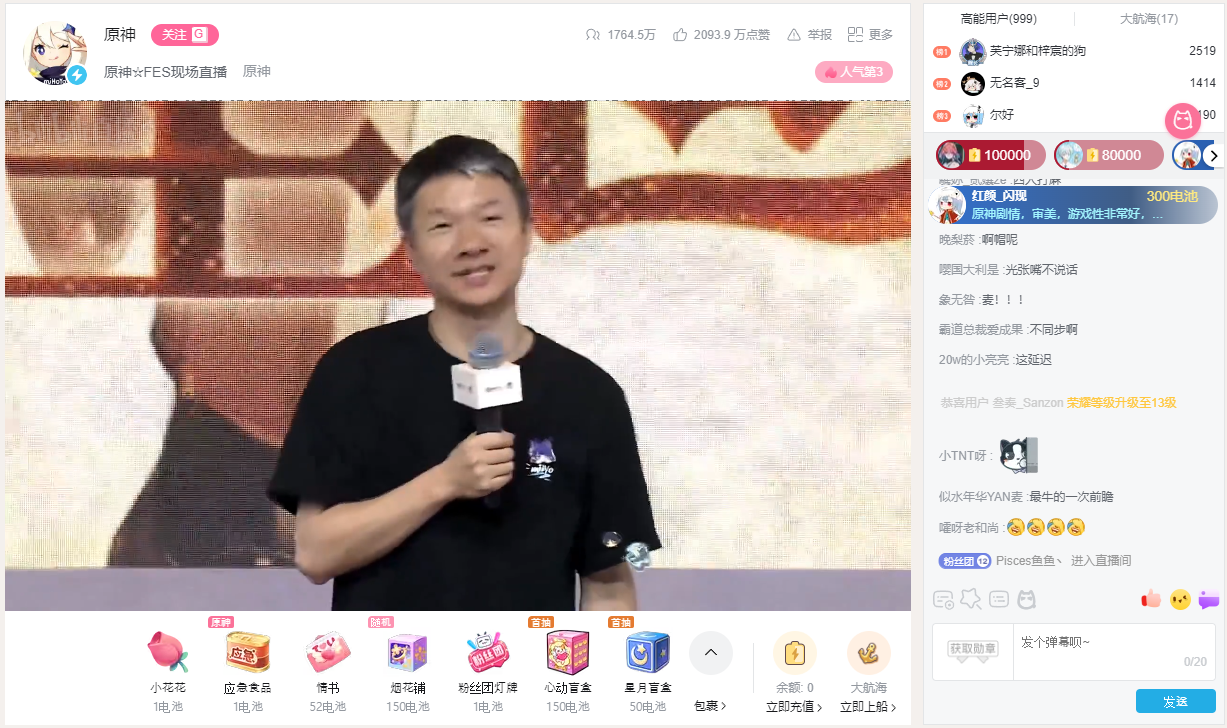Click the chat message 麦！！！
1227x728 pixels.
coord(1003,300)
